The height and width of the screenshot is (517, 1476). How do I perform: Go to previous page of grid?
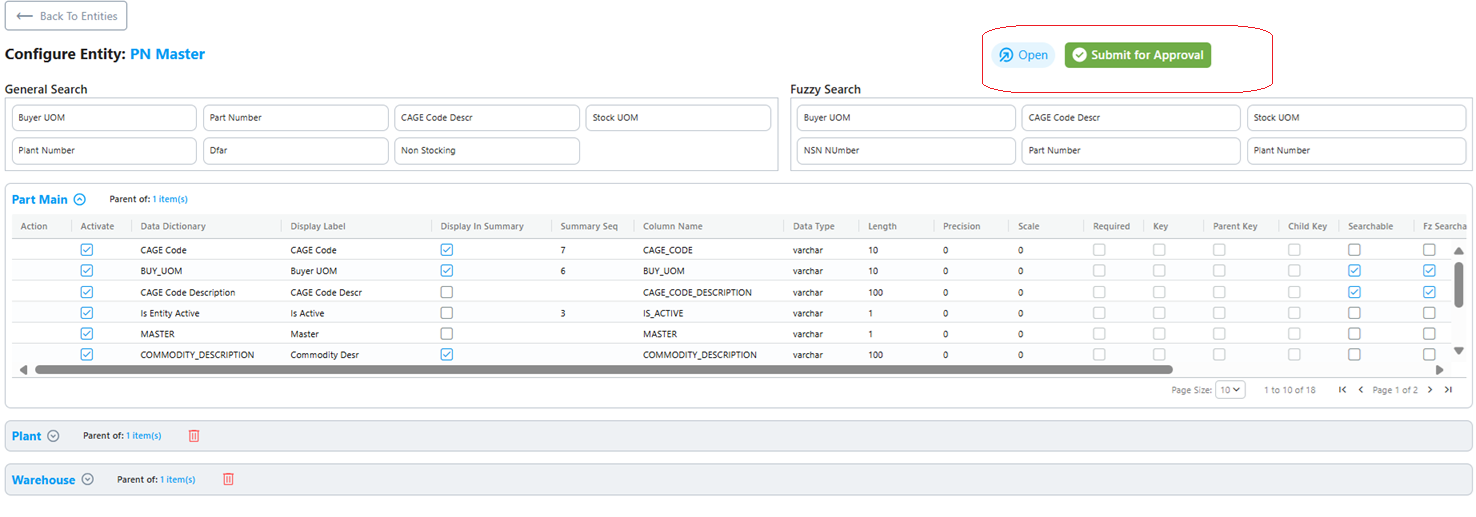pos(1361,390)
